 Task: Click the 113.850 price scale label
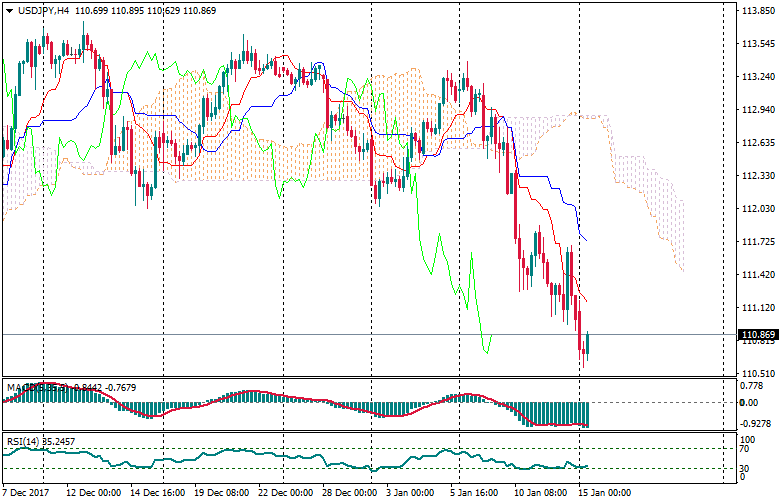coord(757,12)
